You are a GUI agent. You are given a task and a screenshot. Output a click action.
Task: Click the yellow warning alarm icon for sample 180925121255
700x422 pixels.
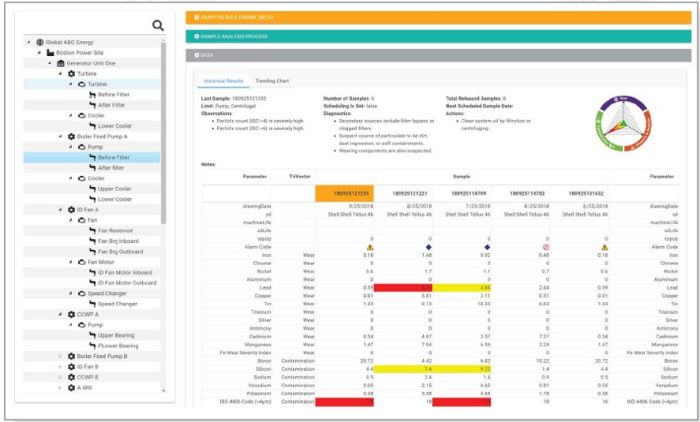[342, 246]
